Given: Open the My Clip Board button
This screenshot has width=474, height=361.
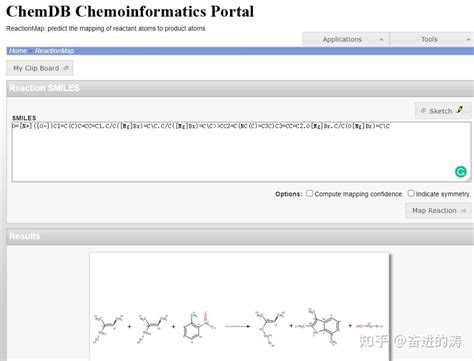Looking at the screenshot, I should point(40,68).
